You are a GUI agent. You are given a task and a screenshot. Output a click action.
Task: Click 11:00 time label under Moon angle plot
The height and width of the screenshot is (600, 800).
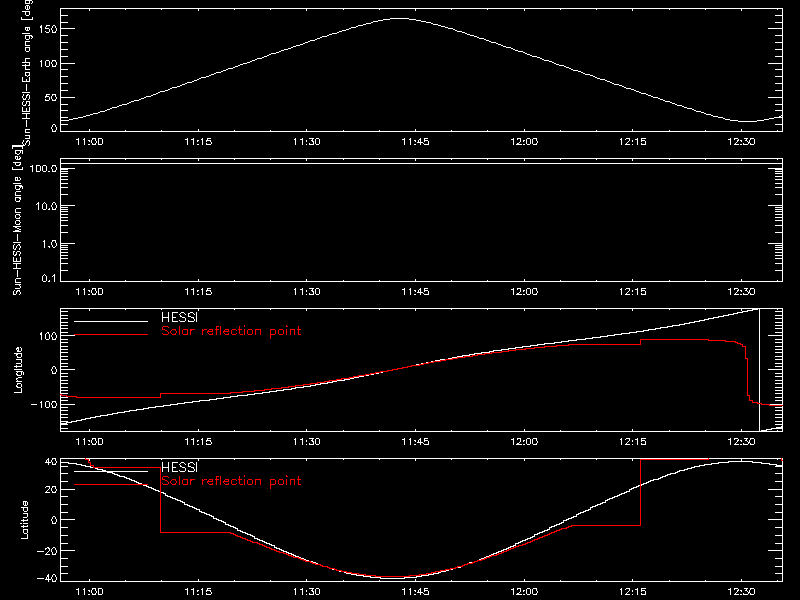(x=89, y=292)
